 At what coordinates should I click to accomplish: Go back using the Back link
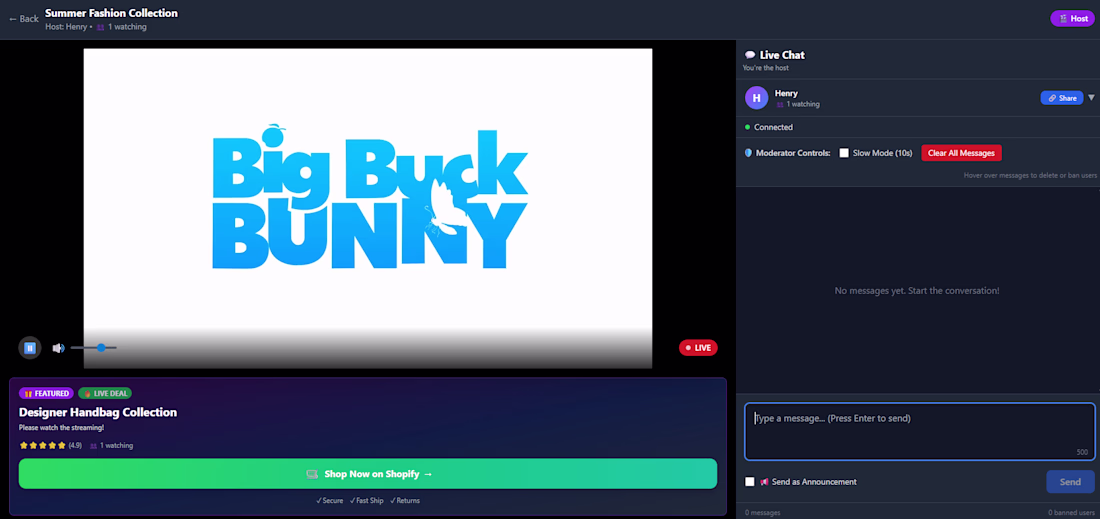pyautogui.click(x=24, y=19)
